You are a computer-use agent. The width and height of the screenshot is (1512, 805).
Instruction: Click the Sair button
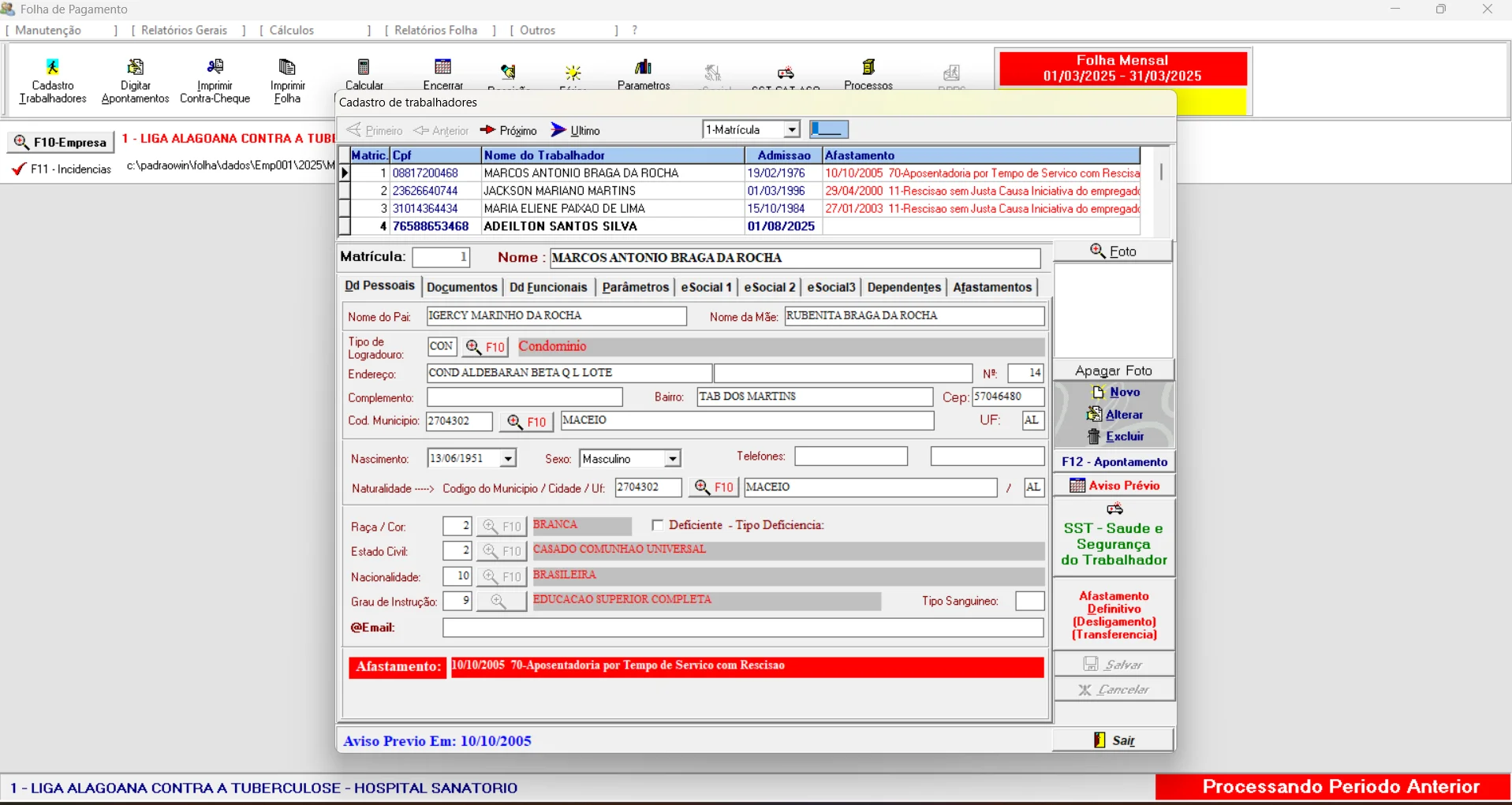click(1113, 740)
